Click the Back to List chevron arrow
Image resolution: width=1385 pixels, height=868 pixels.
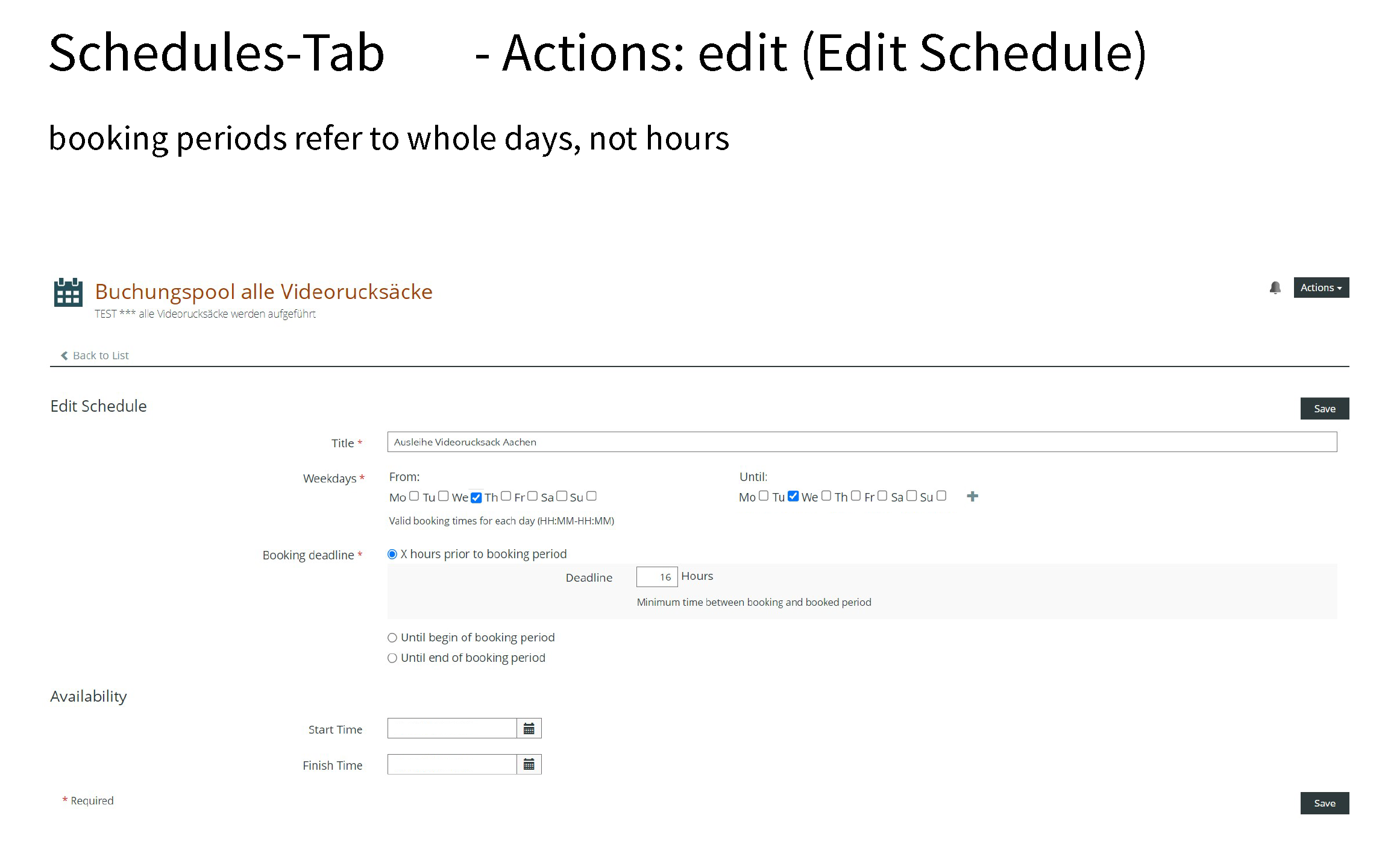click(64, 356)
